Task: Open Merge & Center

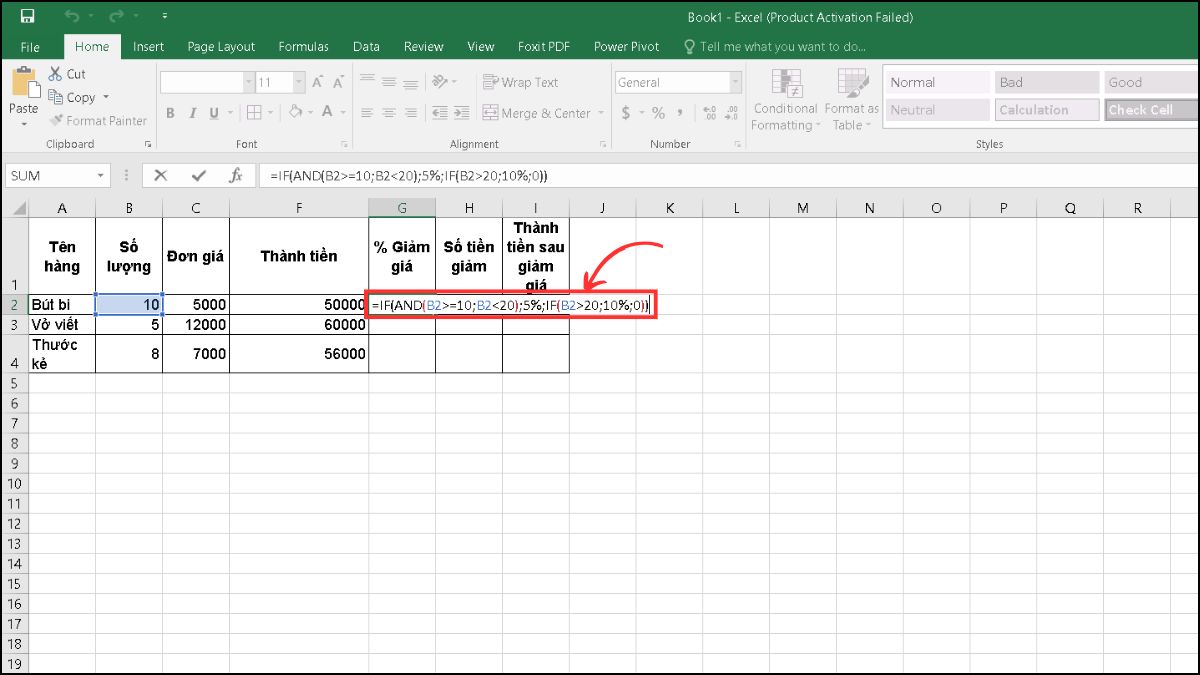Action: (x=536, y=113)
